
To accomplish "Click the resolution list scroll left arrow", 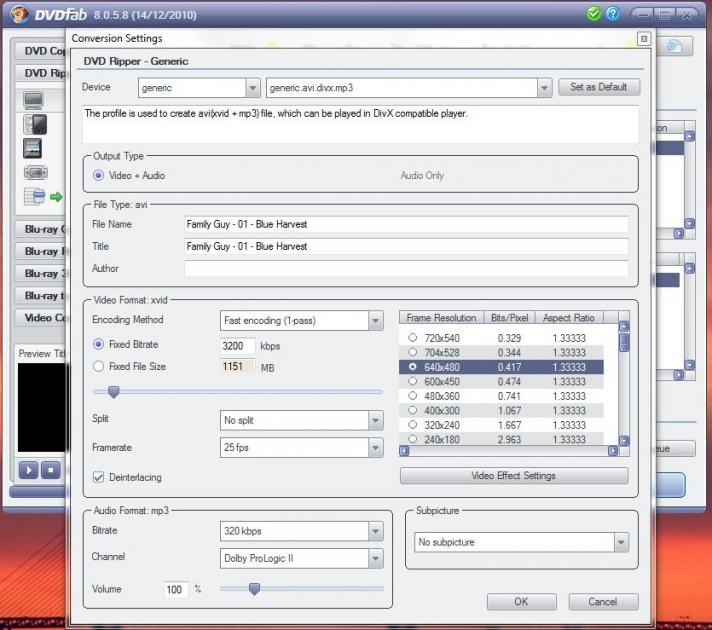I will pyautogui.click(x=404, y=451).
